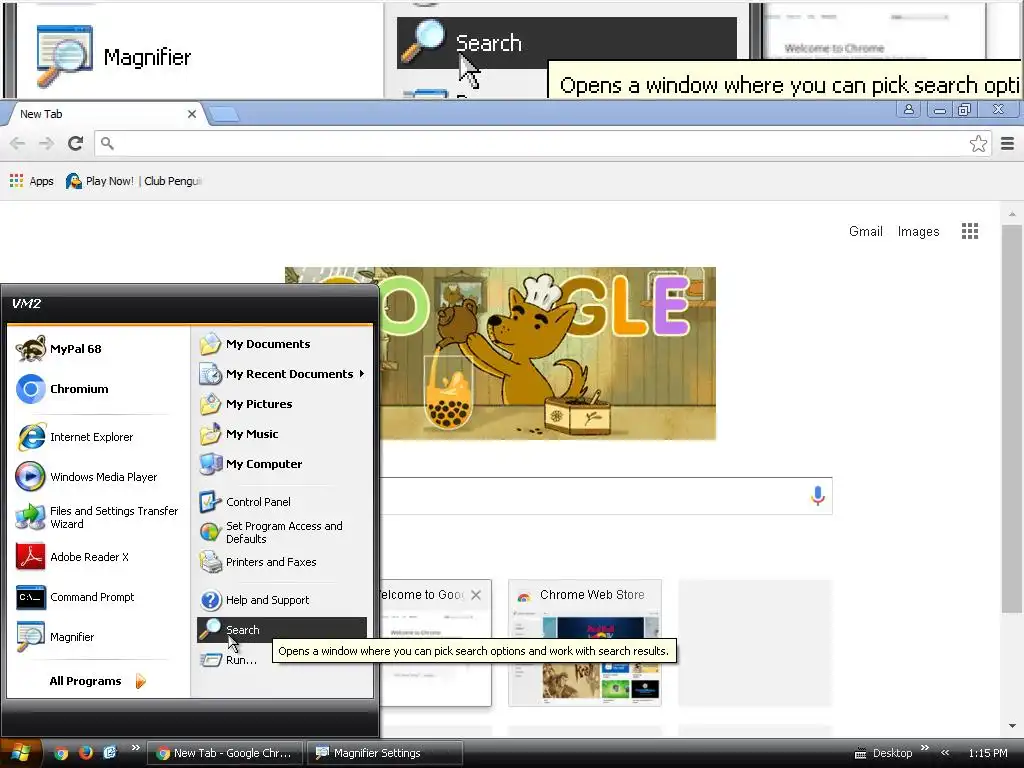Image resolution: width=1024 pixels, height=768 pixels.
Task: Open Play Now! Club Penguin bookmark
Action: point(135,181)
